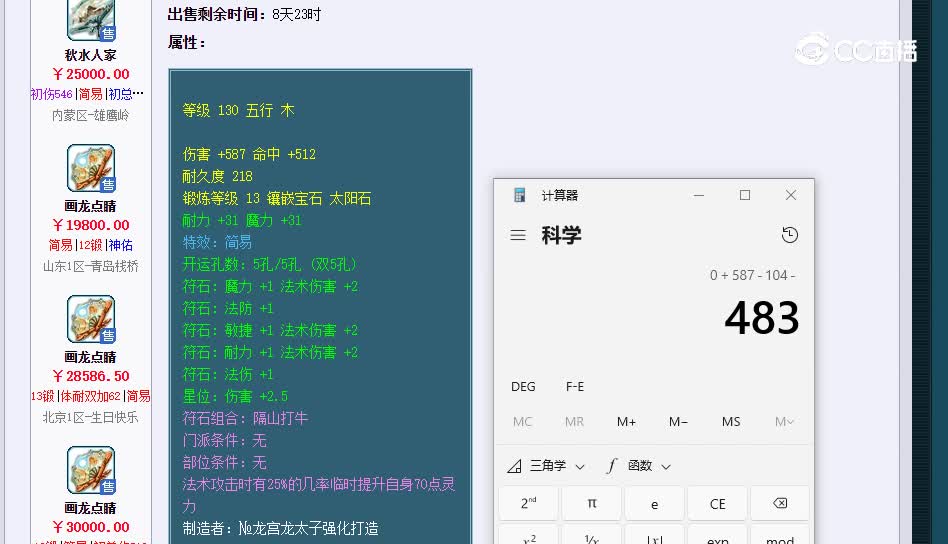Click the 内蒙区-雄鹰岭 server text
Image resolution: width=948 pixels, height=544 pixels.
90,115
